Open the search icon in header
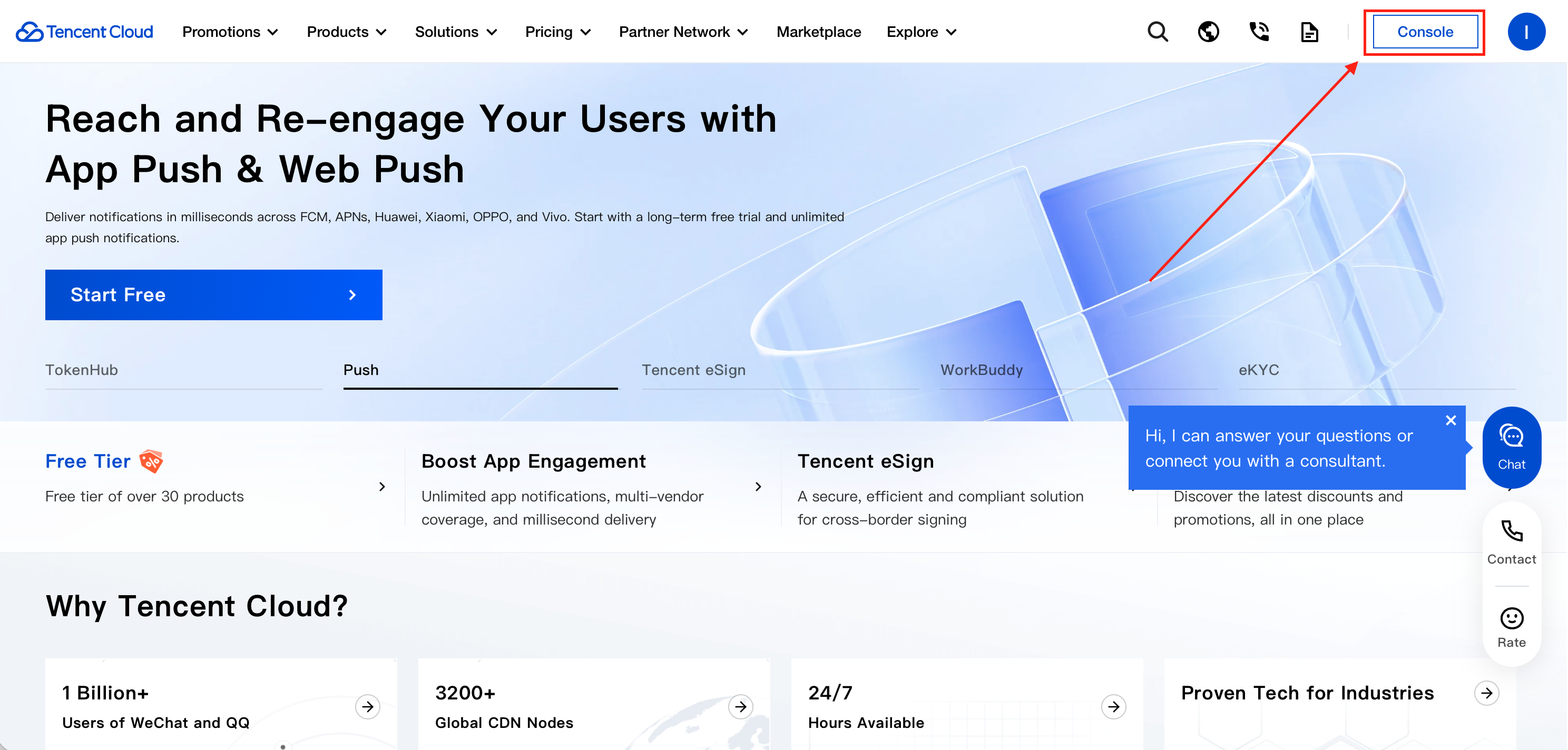Image resolution: width=1568 pixels, height=750 pixels. (x=1157, y=32)
